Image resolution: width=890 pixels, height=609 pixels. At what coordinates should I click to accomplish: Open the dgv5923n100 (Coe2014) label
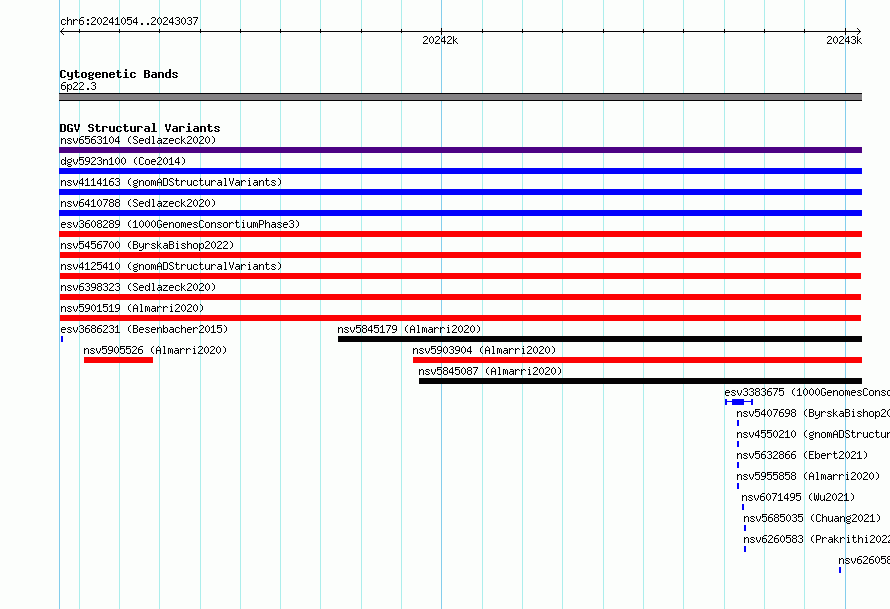click(x=123, y=161)
